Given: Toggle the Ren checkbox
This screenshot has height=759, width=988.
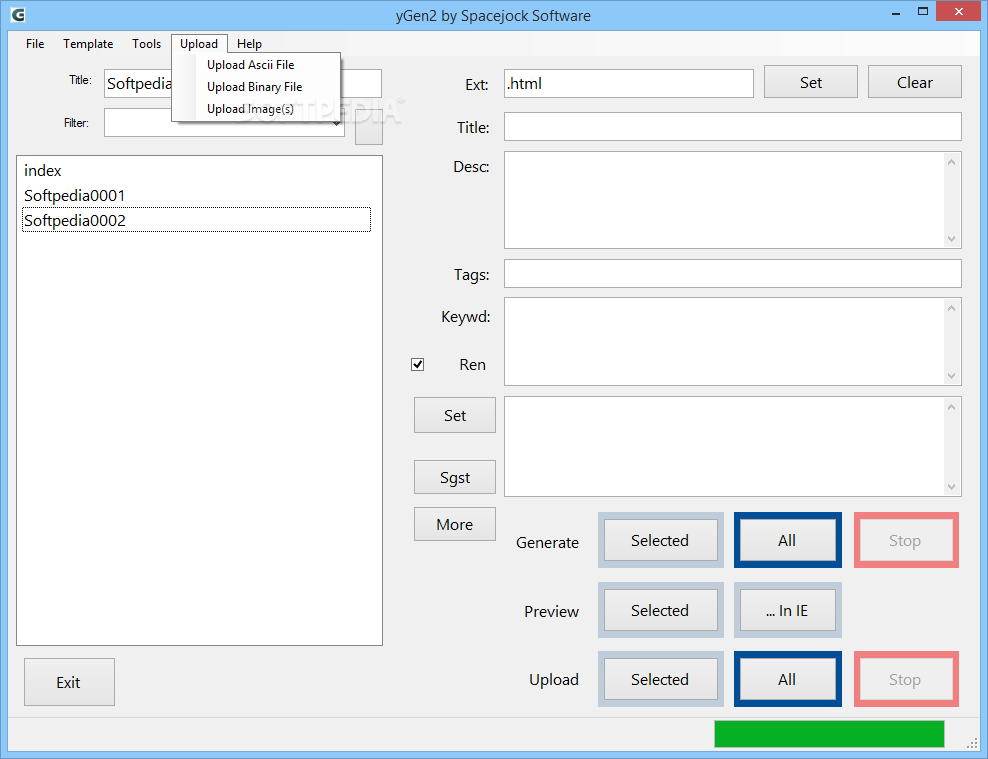Looking at the screenshot, I should coord(417,365).
